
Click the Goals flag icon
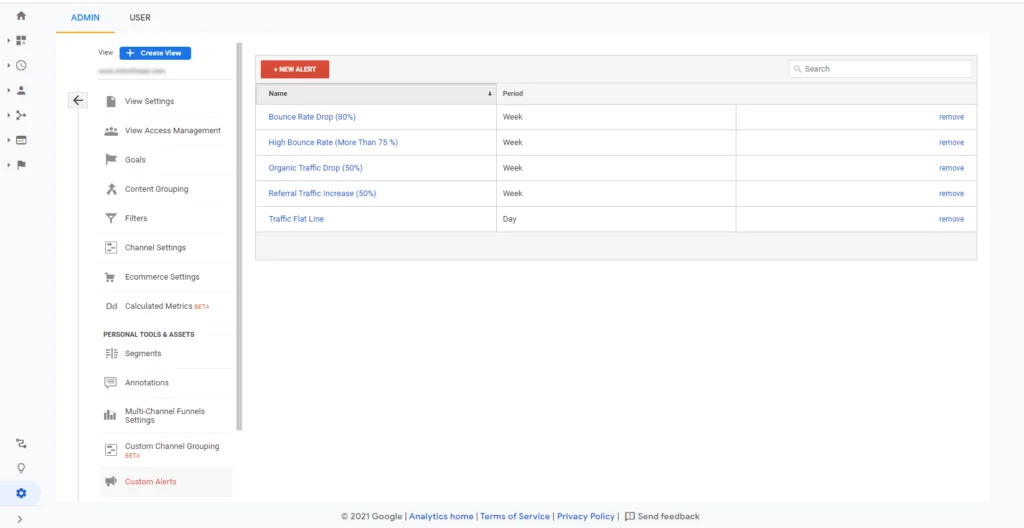111,160
